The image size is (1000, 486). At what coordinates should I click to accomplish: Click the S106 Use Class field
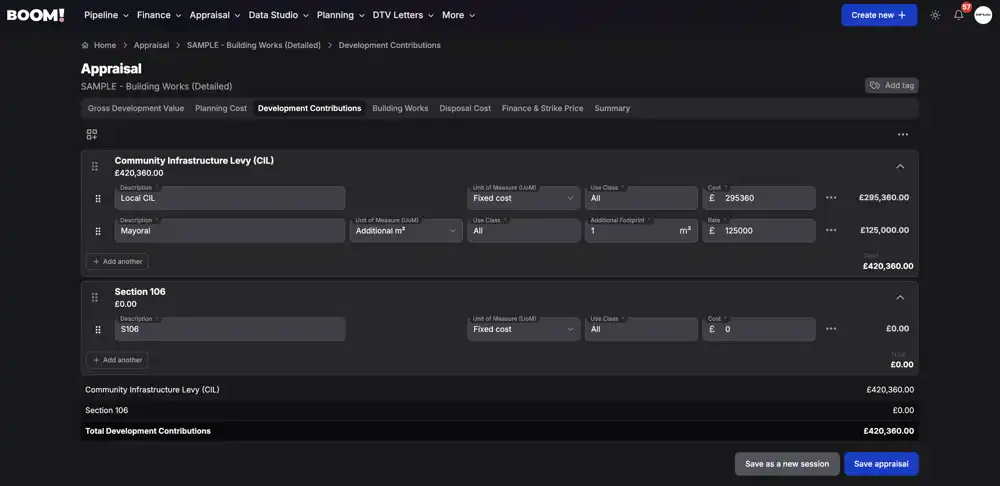coord(641,329)
